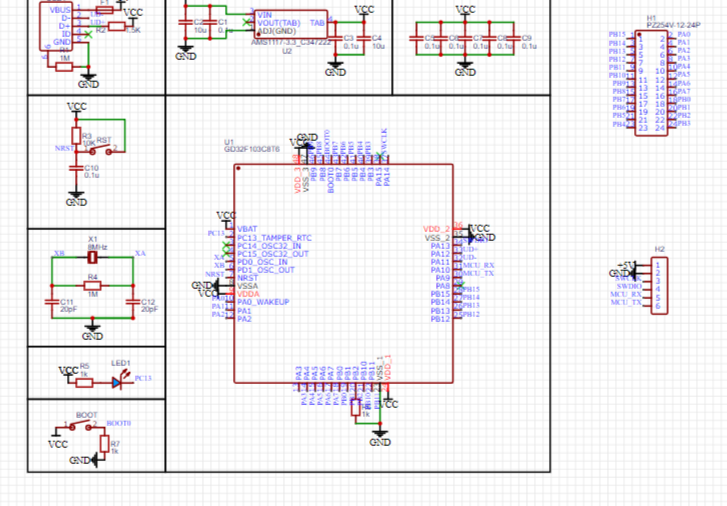Select resistor R4 in oscillator circuit
This screenshot has height=506, width=727.
(92, 286)
